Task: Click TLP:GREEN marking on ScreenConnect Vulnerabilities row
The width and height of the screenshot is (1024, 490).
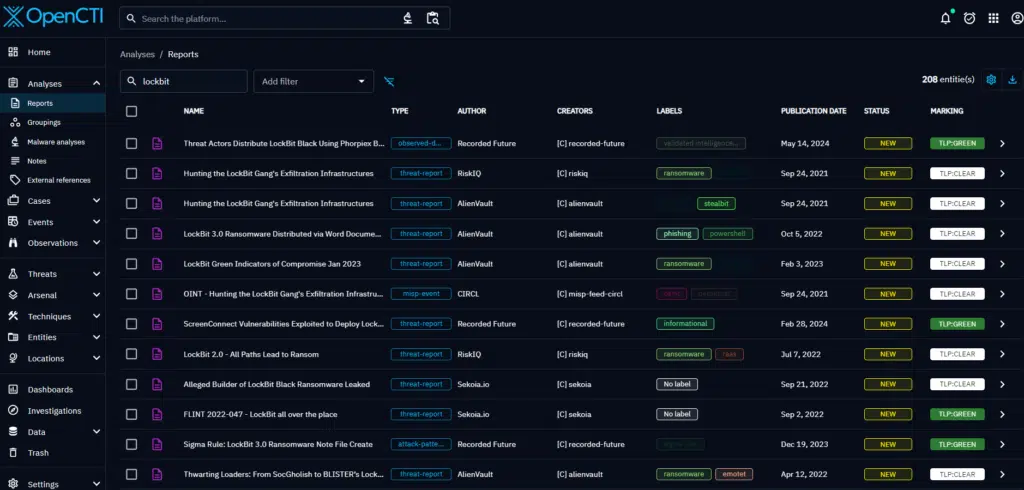Action: (x=957, y=324)
